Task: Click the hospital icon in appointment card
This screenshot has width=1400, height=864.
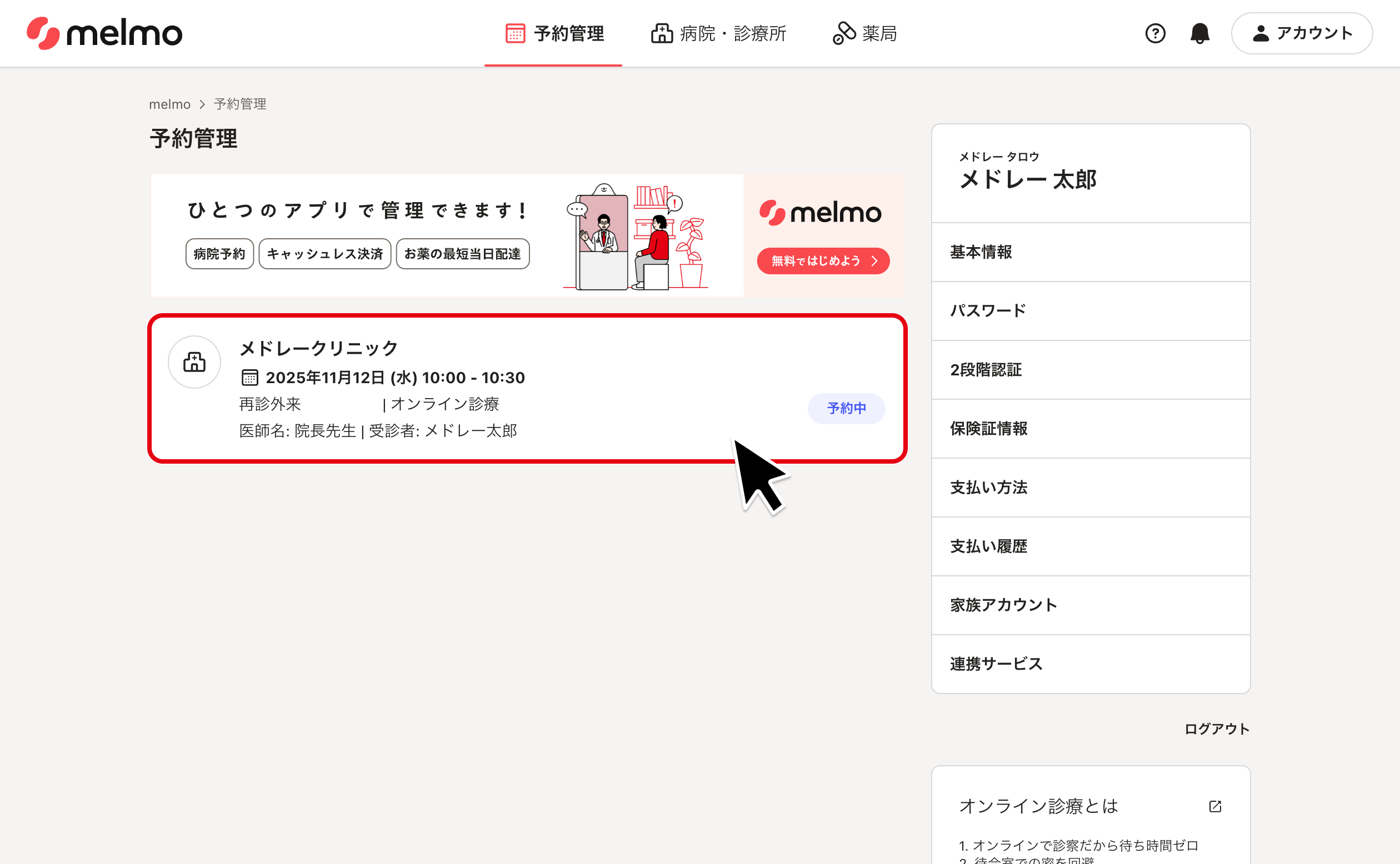Action: click(194, 361)
